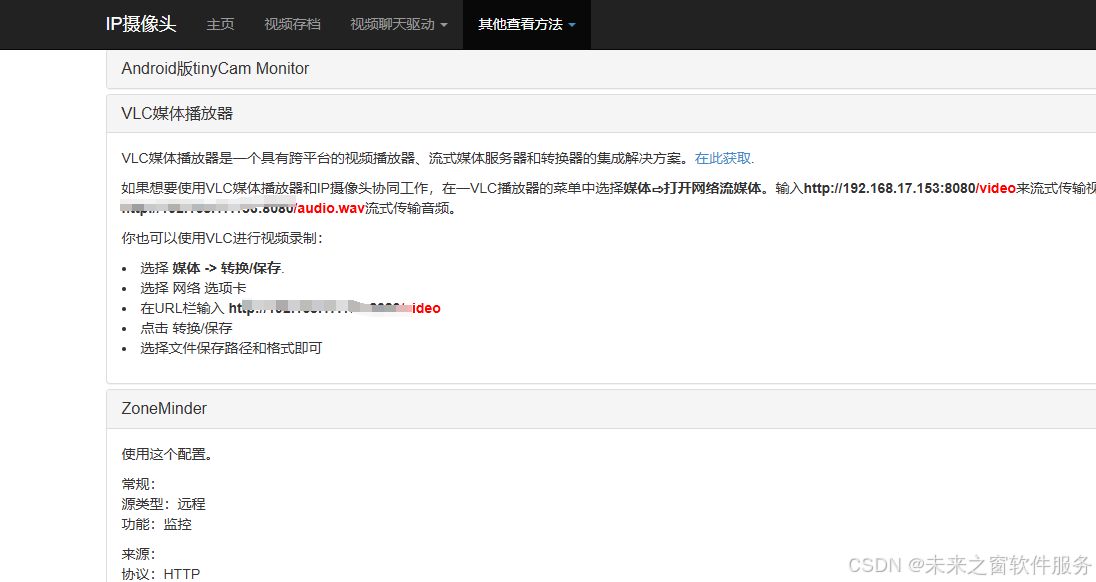Viewport: 1096px width, 582px height.
Task: Expand the ZoneMinder panel heading
Action: (601, 409)
